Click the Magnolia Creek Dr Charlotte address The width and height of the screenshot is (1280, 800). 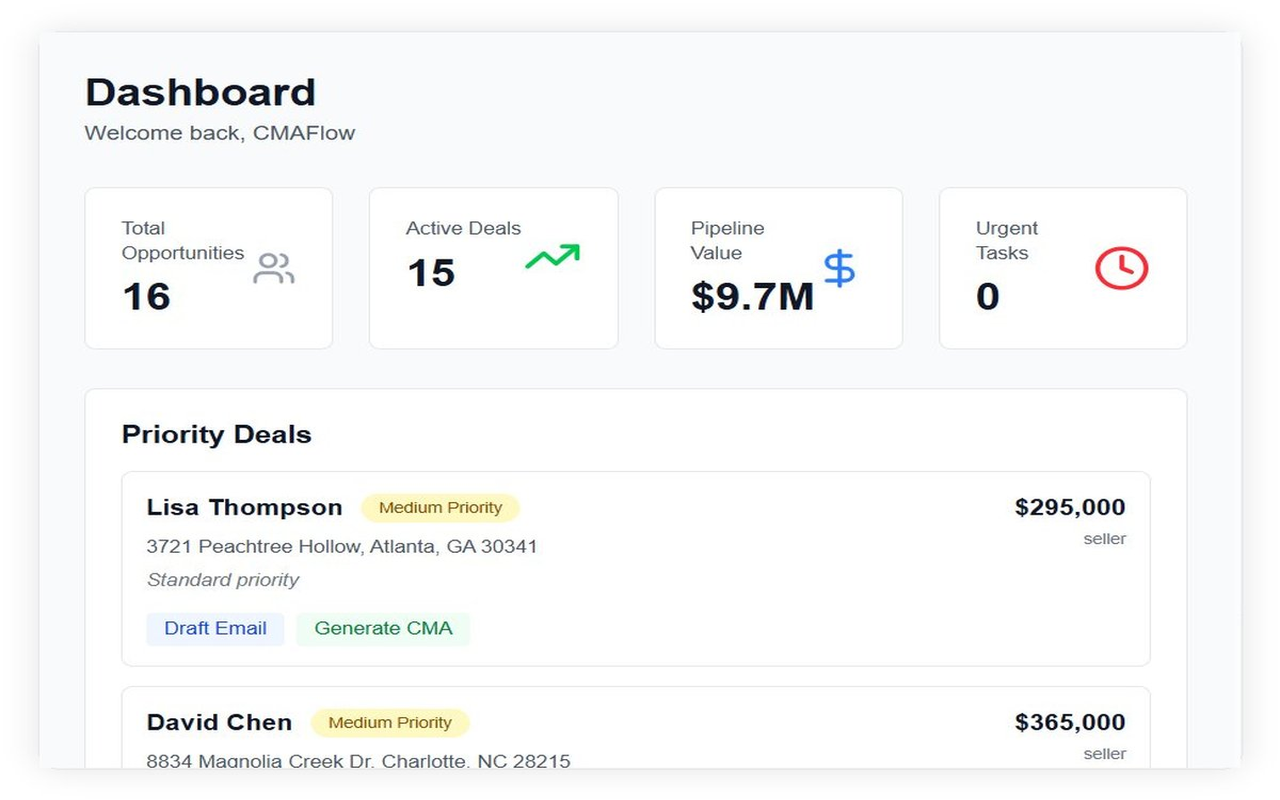click(358, 761)
